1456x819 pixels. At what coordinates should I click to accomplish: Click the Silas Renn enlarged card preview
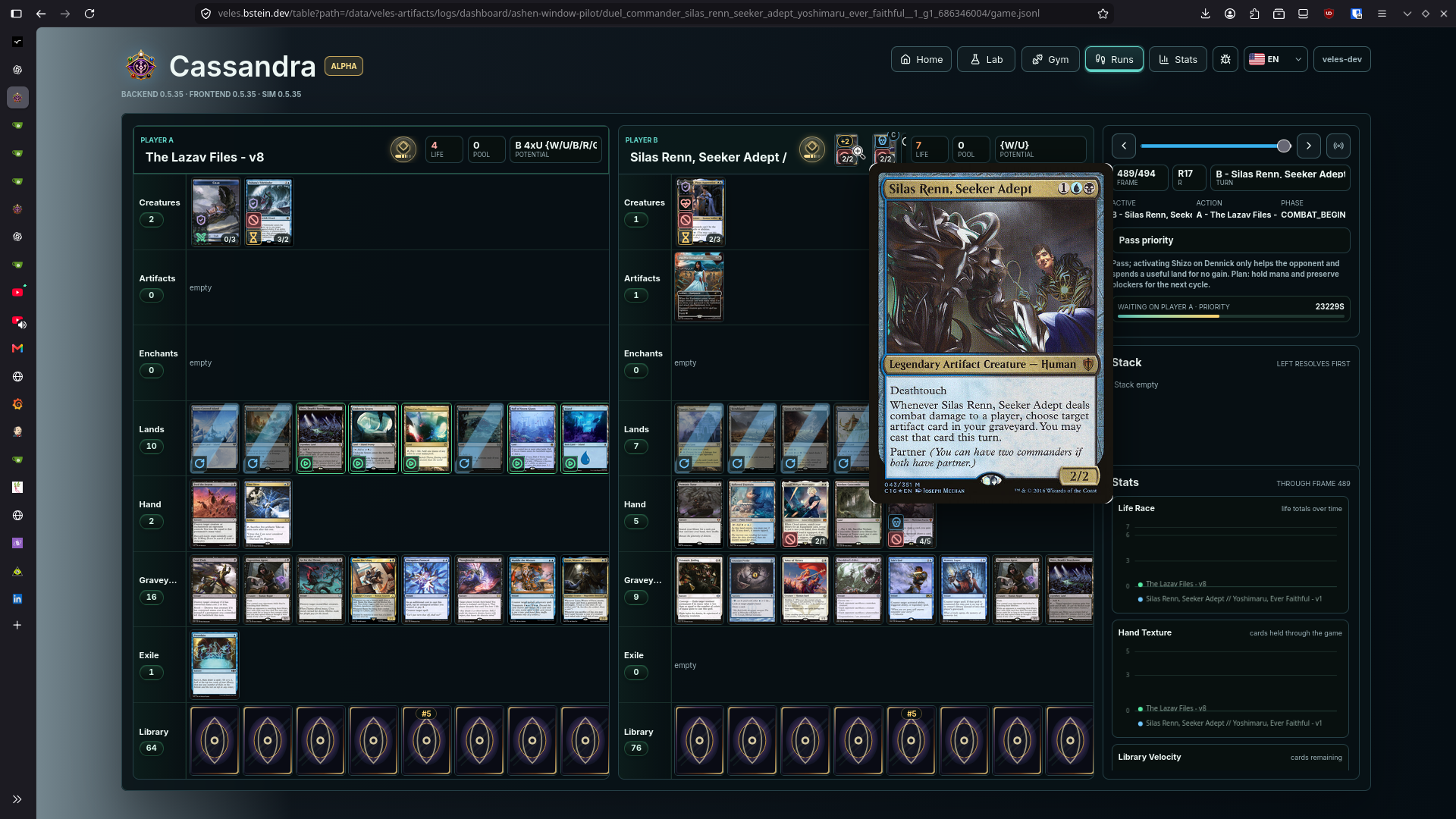(990, 334)
